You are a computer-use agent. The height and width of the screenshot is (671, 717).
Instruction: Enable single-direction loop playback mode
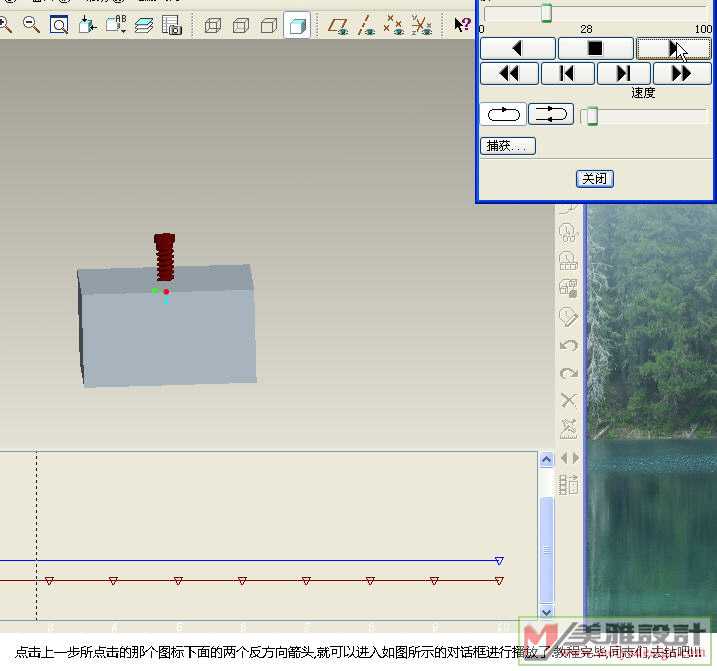[x=502, y=114]
